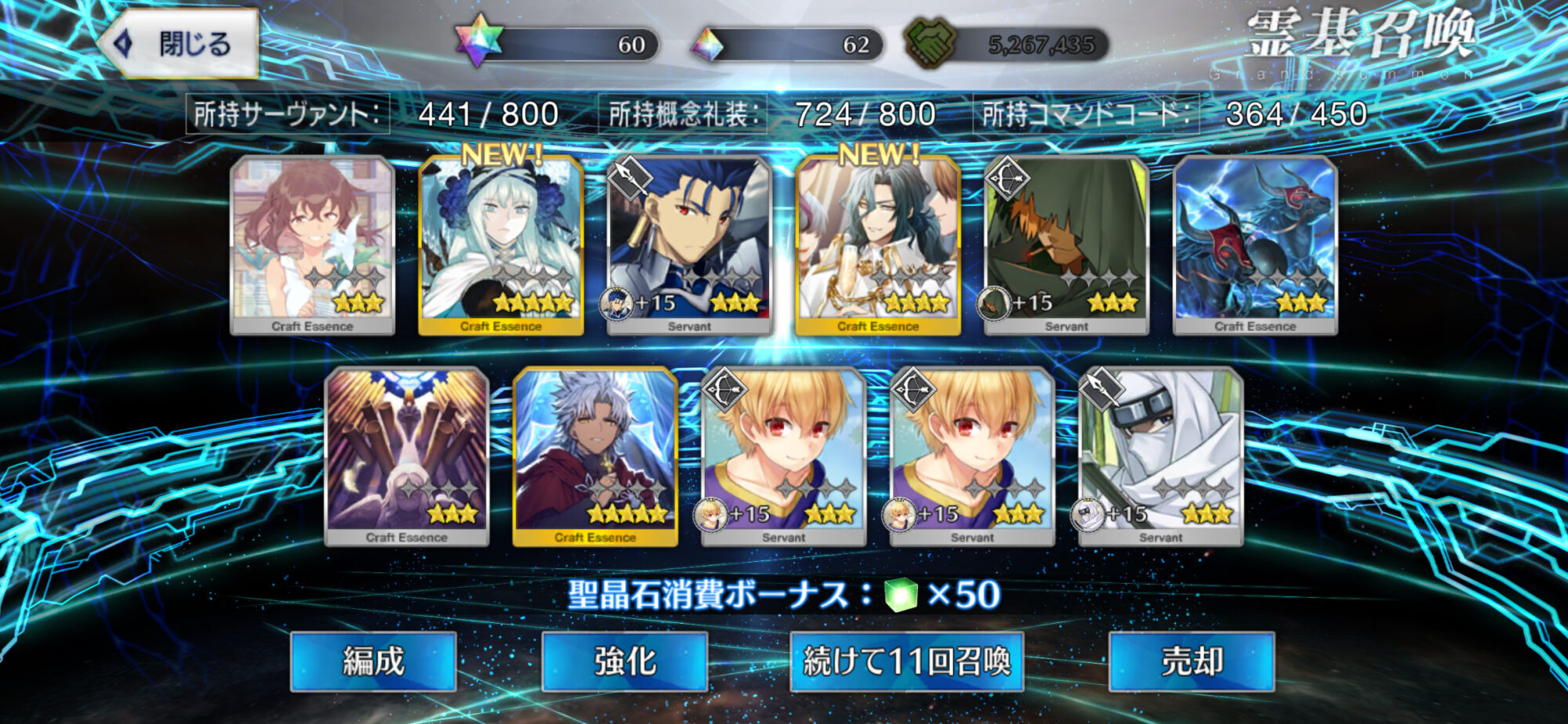Select the NEW four-star Craft Essence with champagne

[x=878, y=245]
